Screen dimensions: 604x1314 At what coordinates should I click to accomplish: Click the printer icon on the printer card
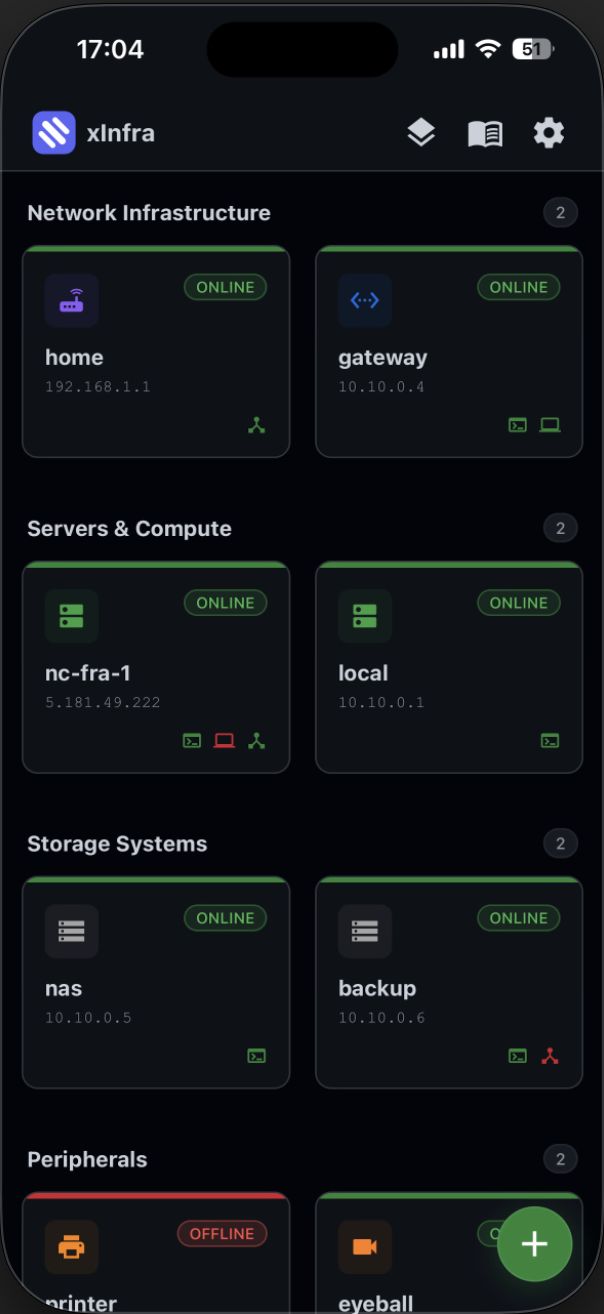(71, 1247)
